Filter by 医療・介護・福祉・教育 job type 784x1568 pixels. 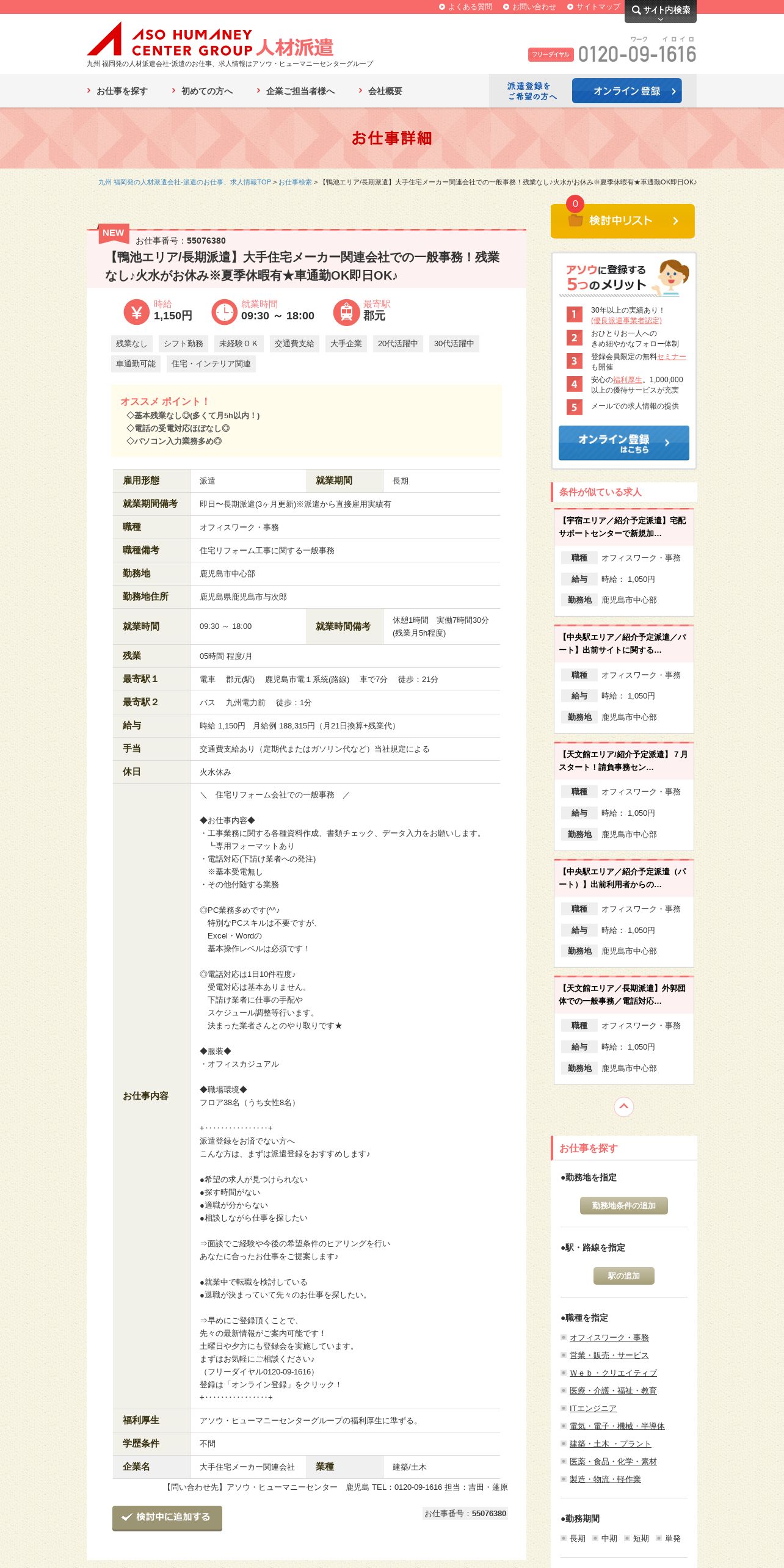pyautogui.click(x=613, y=1390)
